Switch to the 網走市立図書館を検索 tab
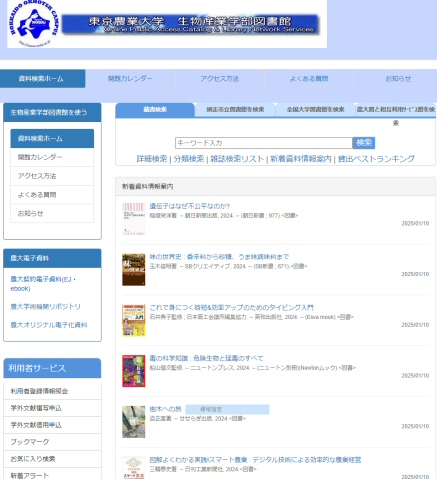437x479 pixels. click(235, 110)
